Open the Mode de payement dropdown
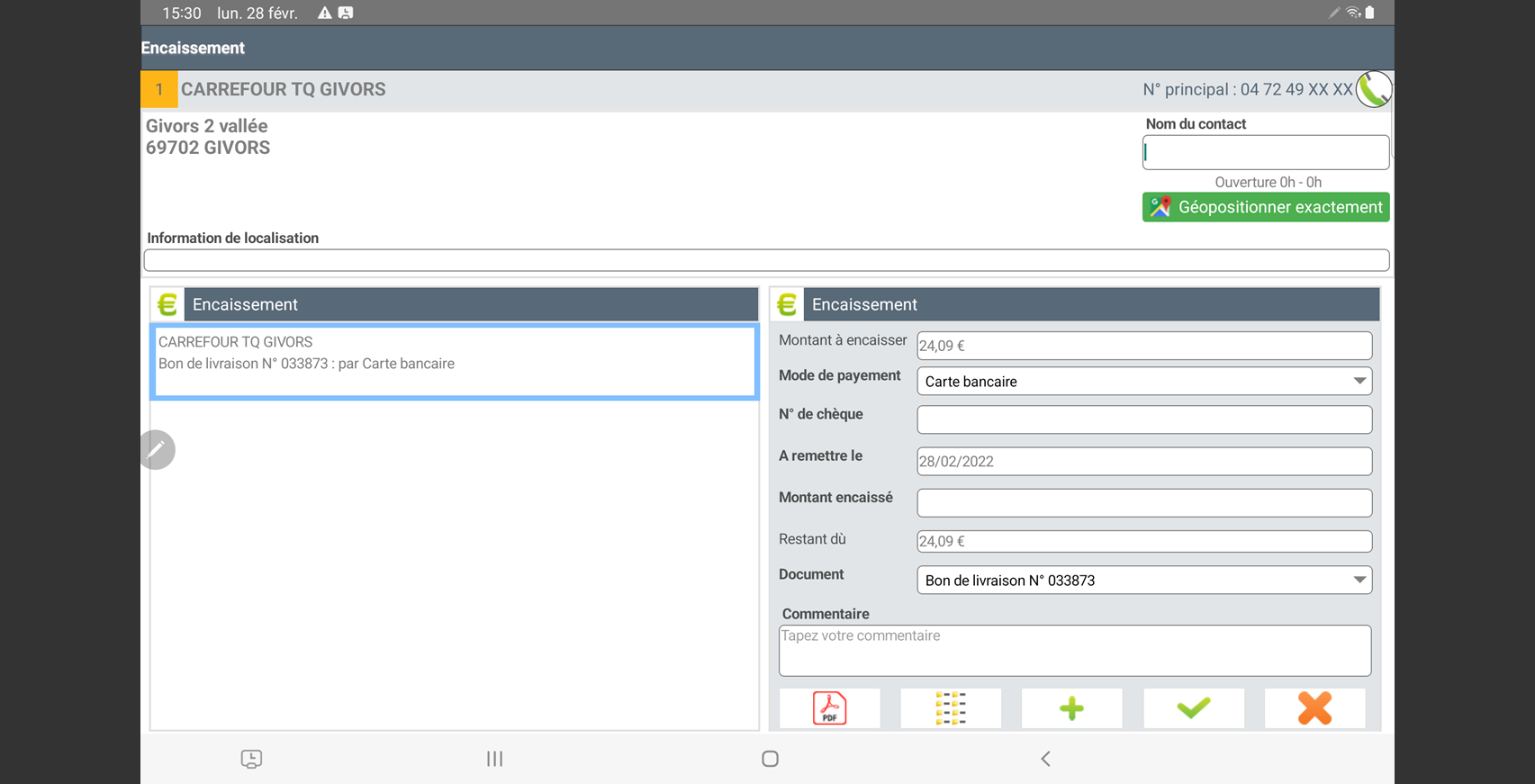This screenshot has width=1535, height=784. click(x=1144, y=381)
